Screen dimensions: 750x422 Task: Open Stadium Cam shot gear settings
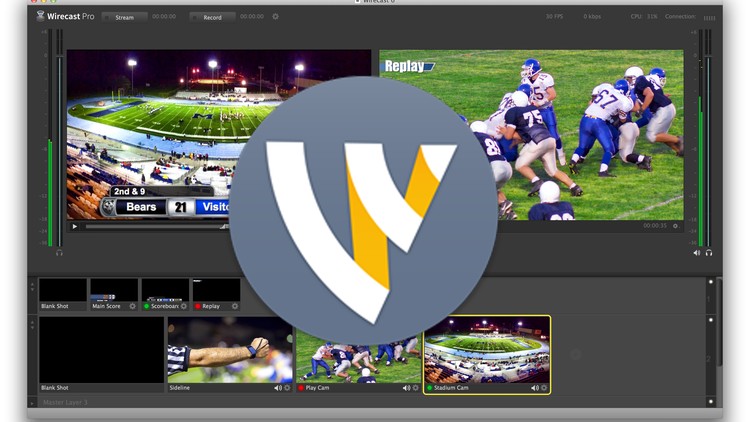pyautogui.click(x=544, y=388)
